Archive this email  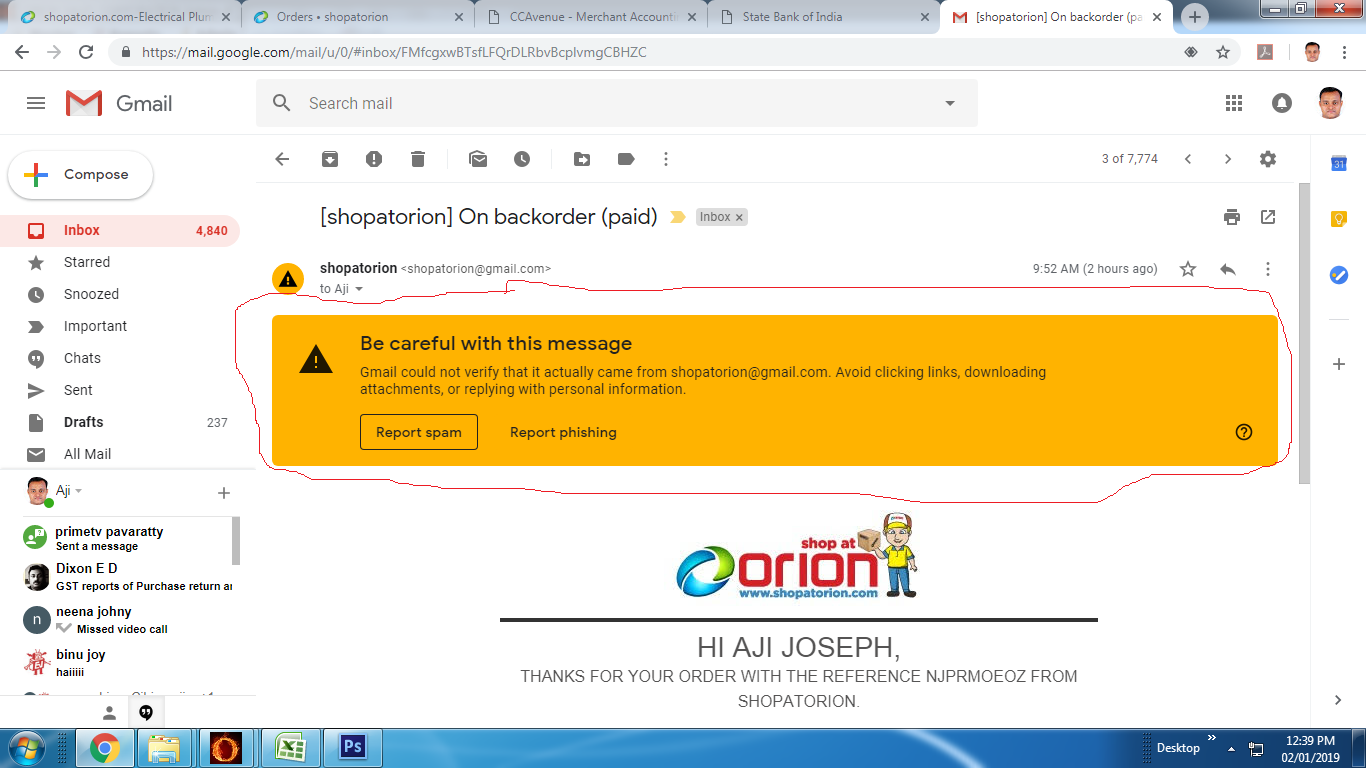coord(330,159)
